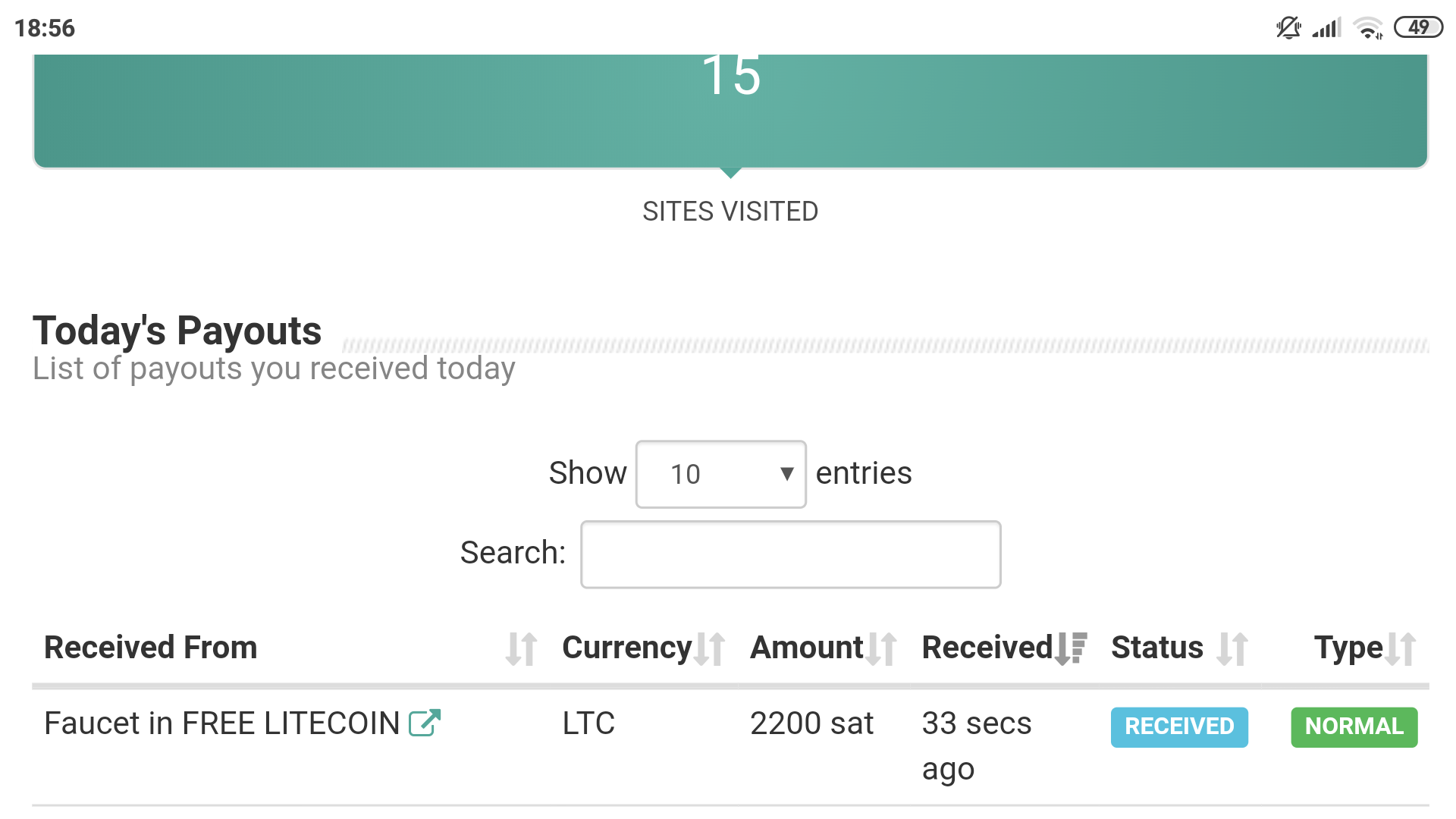Image resolution: width=1456 pixels, height=819 pixels.
Task: Tap the Sites Visited teal card
Action: [x=730, y=110]
